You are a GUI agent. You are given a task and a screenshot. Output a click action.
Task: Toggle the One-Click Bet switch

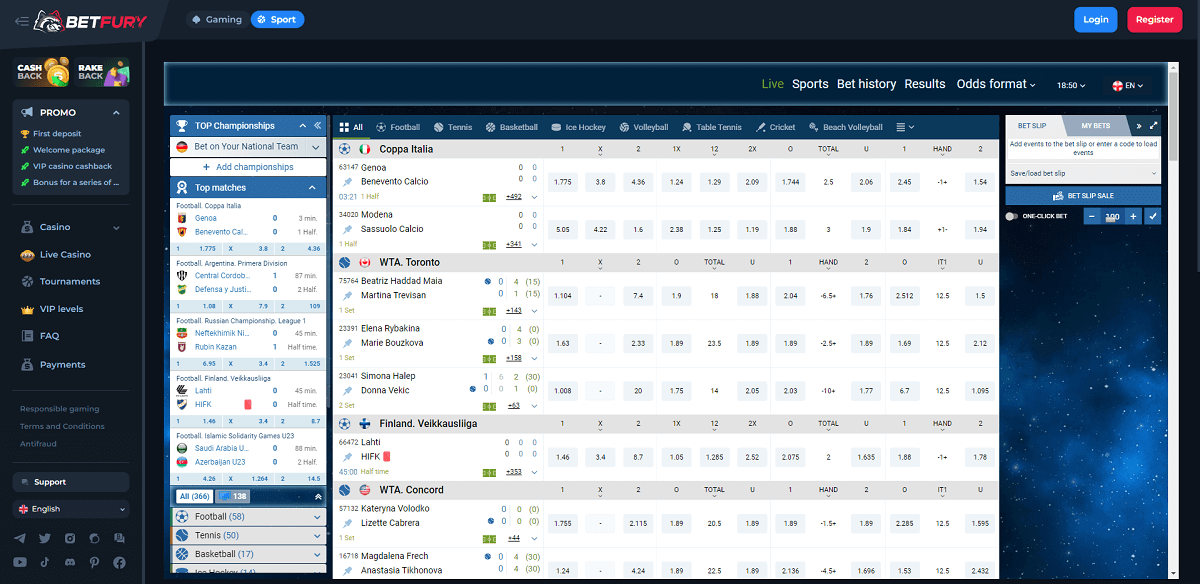pos(1012,216)
